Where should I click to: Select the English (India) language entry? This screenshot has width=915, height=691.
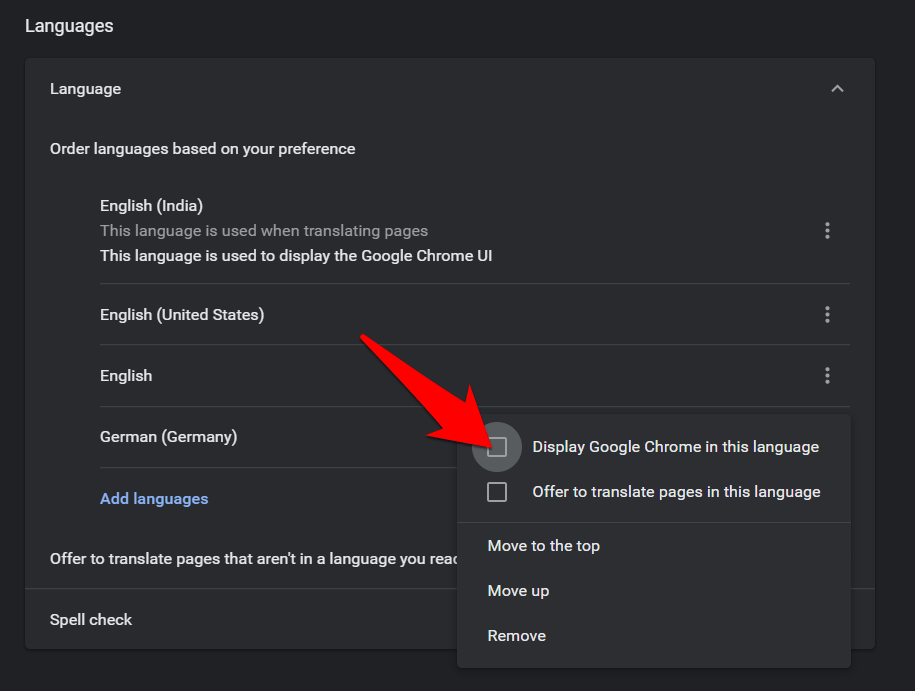(474, 231)
